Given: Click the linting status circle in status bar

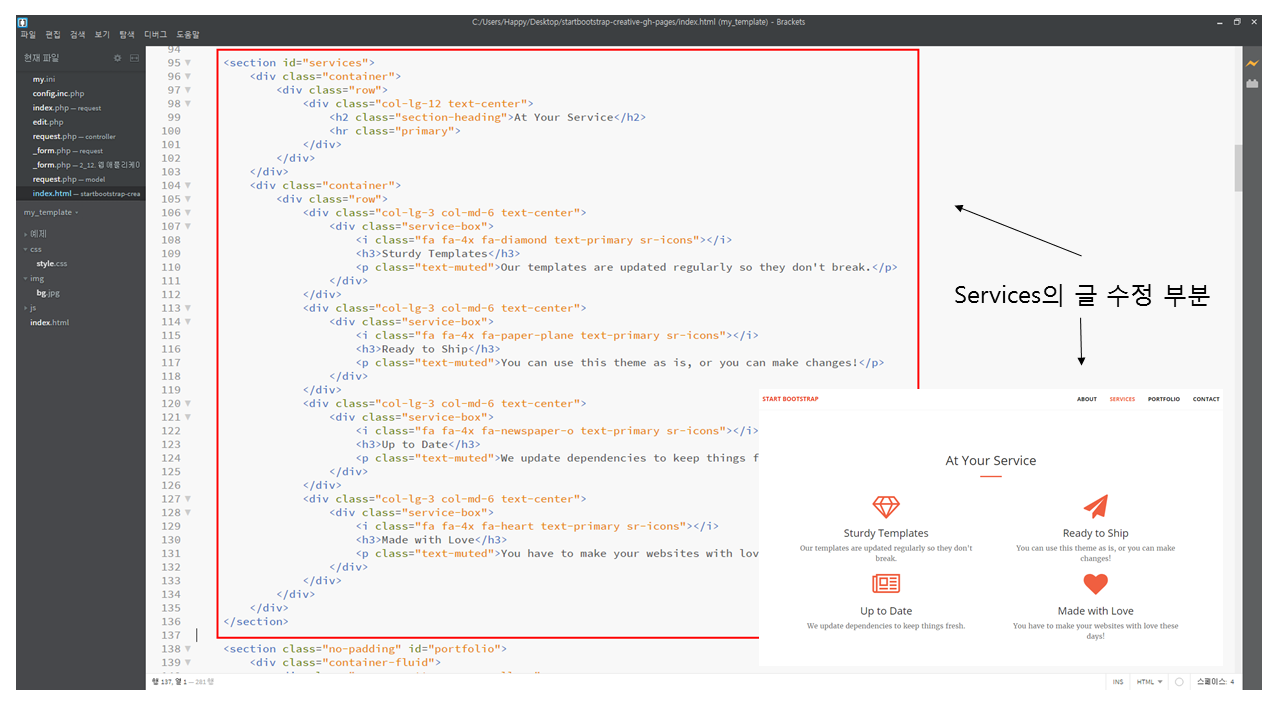Looking at the screenshot, I should (x=1179, y=682).
